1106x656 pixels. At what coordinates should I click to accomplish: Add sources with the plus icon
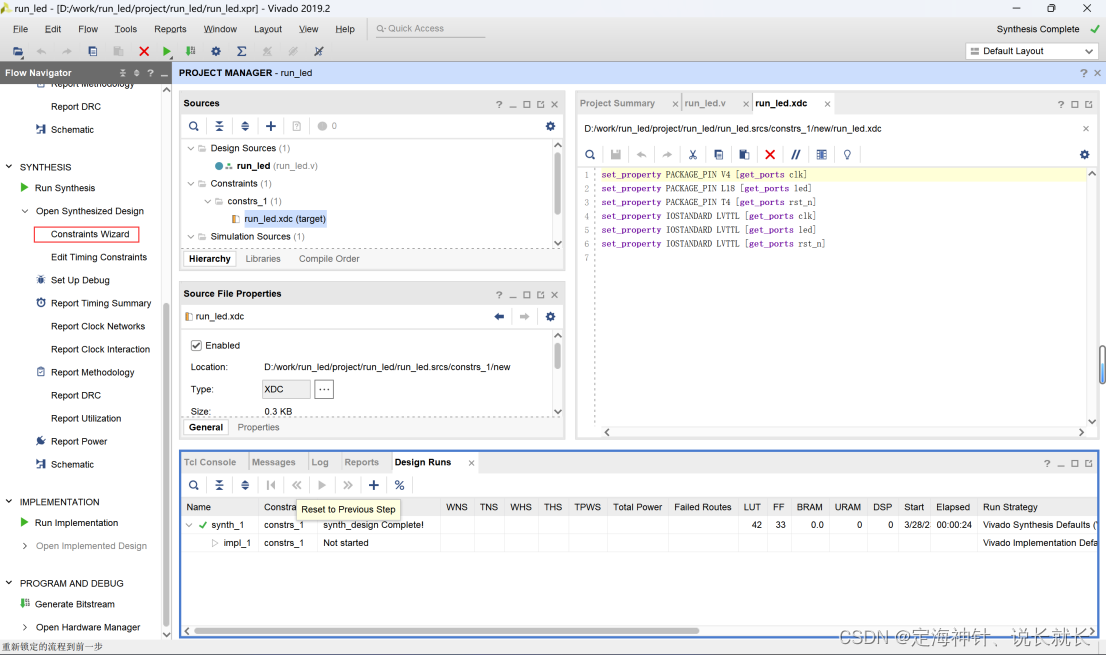coord(271,126)
